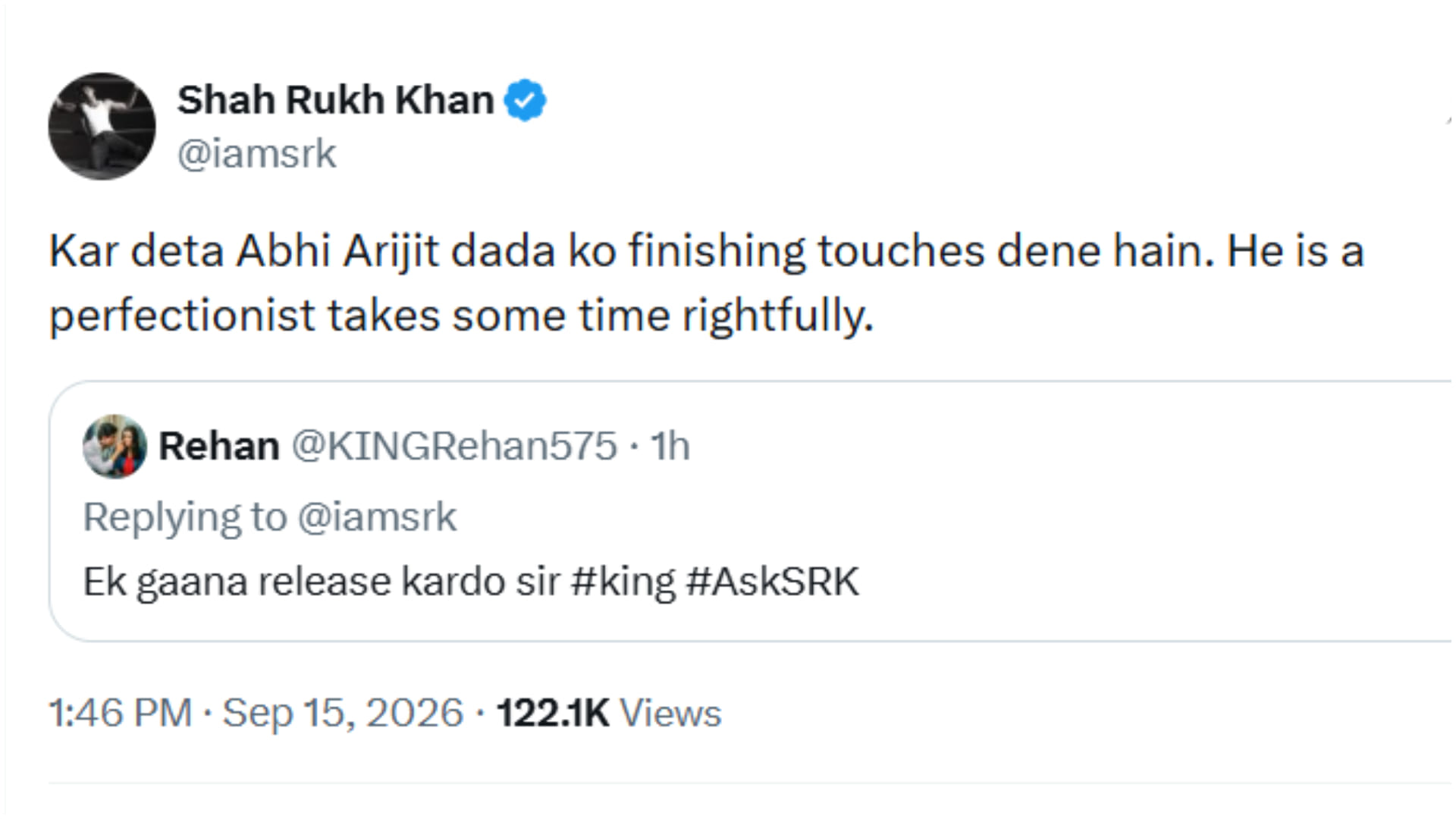Click the Shah Rukh Khan display name

coord(335,100)
